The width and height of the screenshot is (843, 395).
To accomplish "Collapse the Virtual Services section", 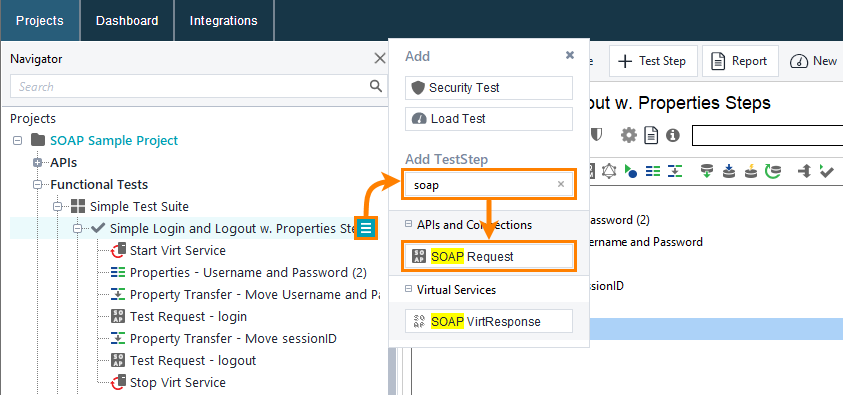I will (408, 290).
